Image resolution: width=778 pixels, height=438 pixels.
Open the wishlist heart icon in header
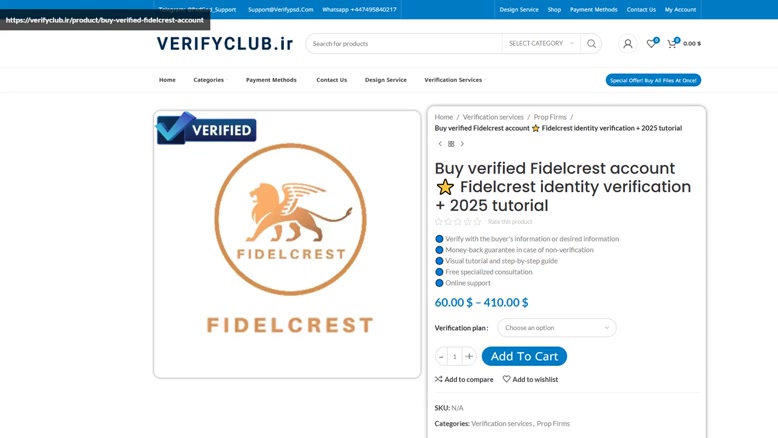click(651, 44)
